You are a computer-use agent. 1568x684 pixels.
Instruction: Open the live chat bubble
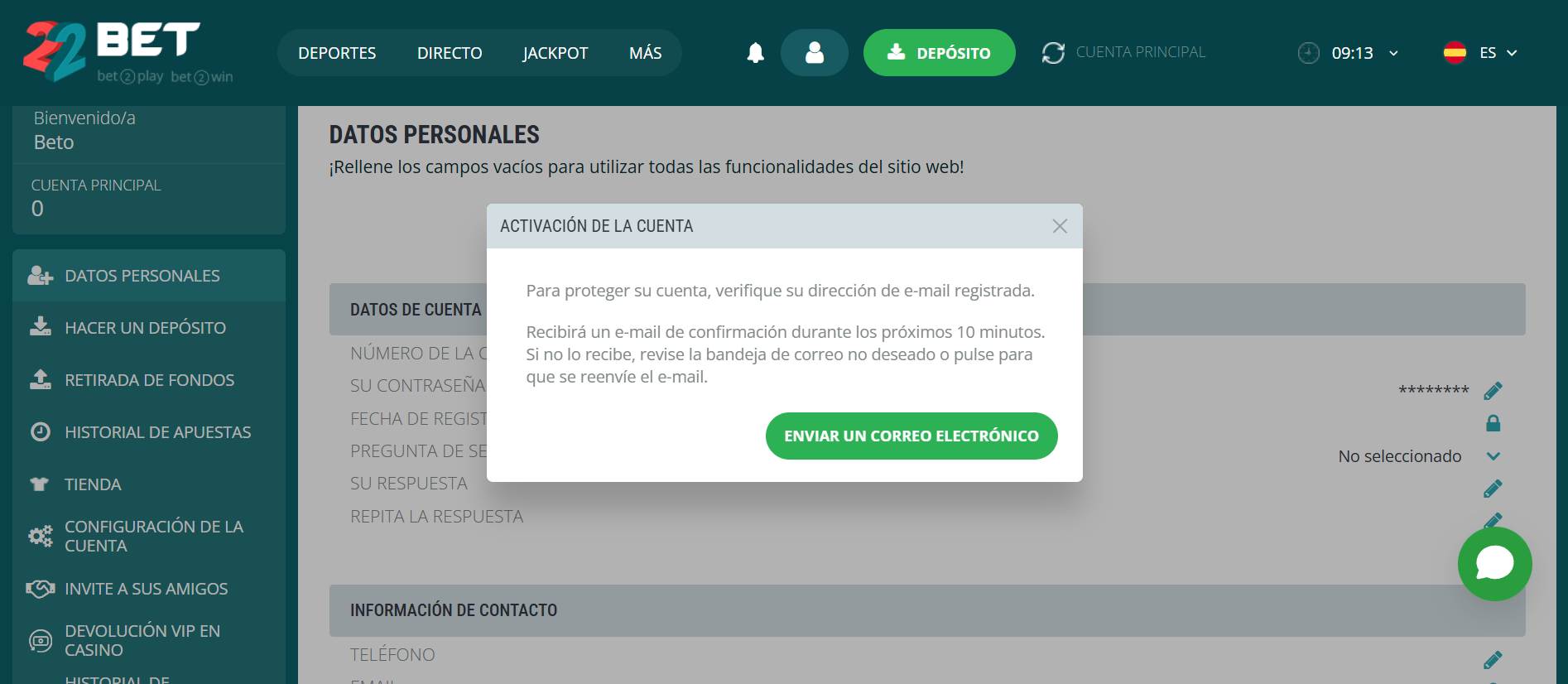click(1494, 564)
